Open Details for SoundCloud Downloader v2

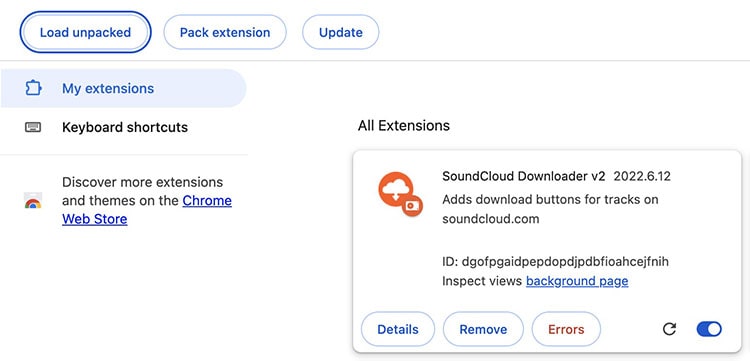coord(398,329)
